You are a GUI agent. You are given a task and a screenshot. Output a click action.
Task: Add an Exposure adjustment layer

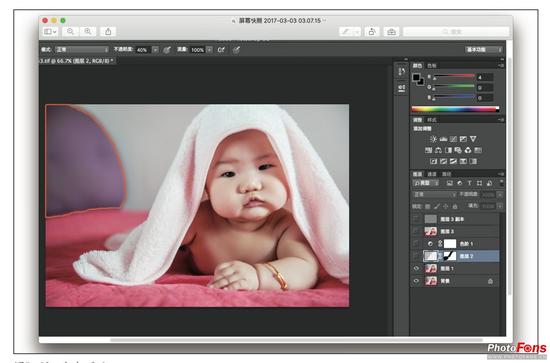463,139
